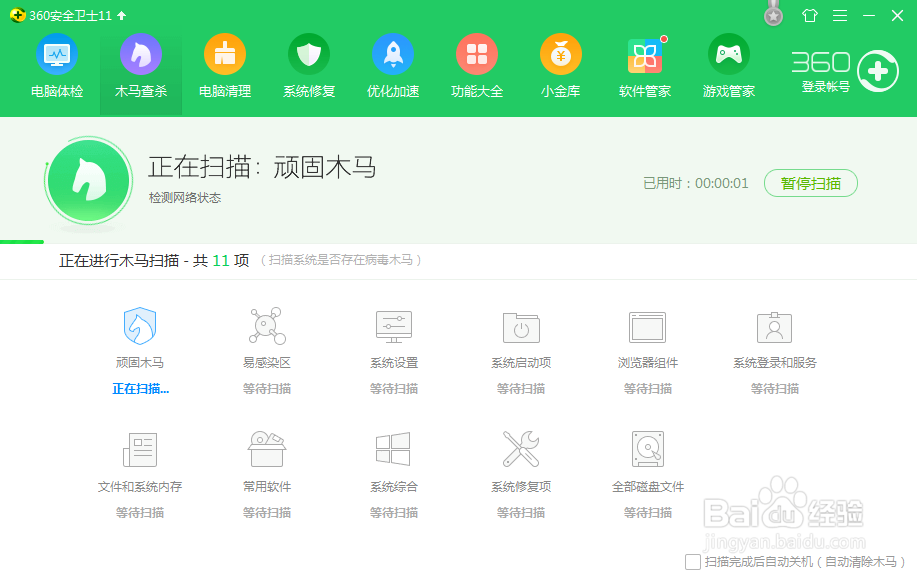Viewport: 917px width, 574px height.
Task: Select the 全部磁盘文件 disk icon
Action: point(648,449)
